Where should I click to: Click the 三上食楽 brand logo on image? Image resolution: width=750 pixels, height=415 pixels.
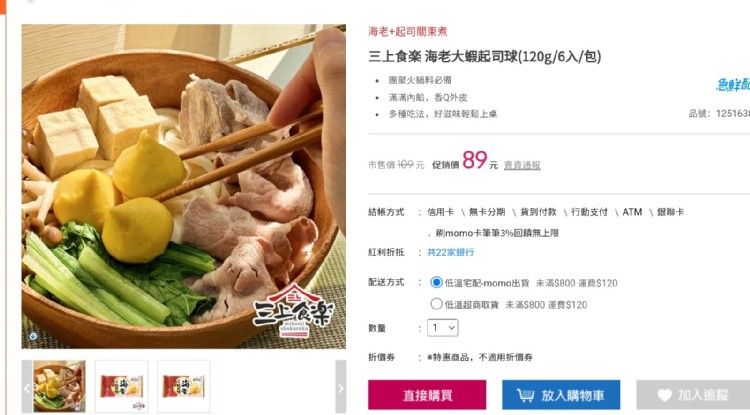294,310
